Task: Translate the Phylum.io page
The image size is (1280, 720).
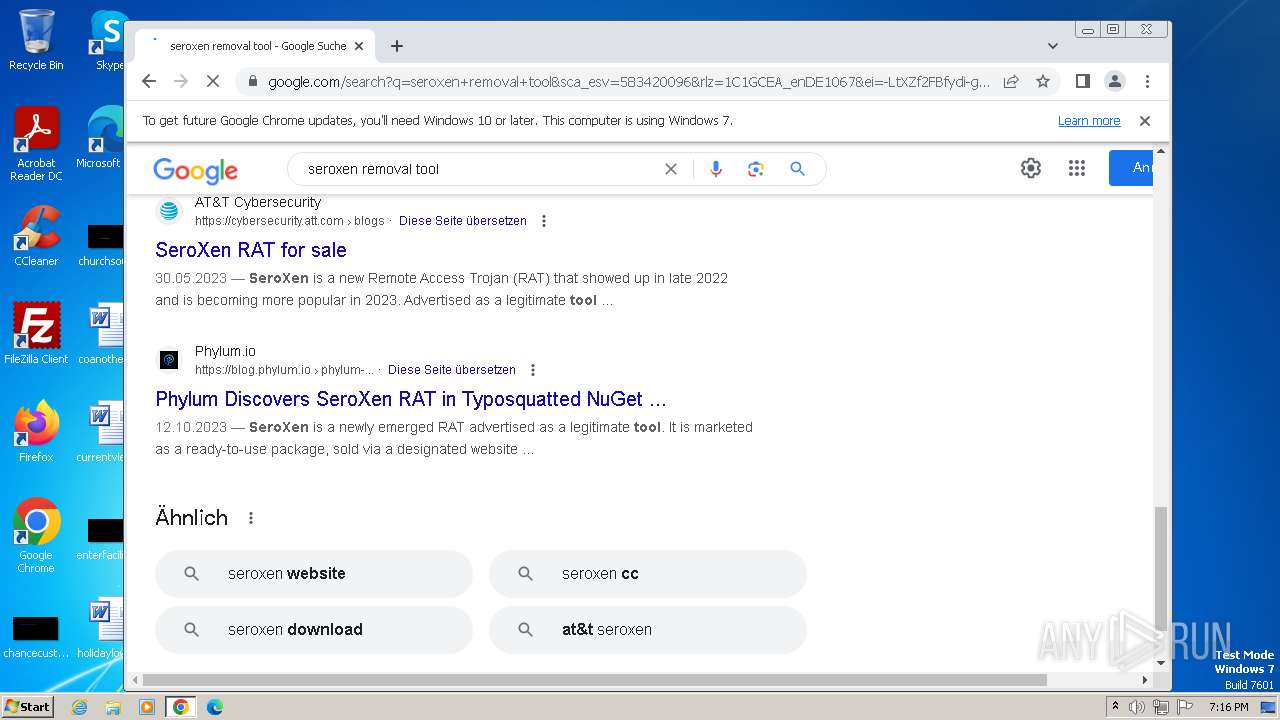Action: point(452,370)
